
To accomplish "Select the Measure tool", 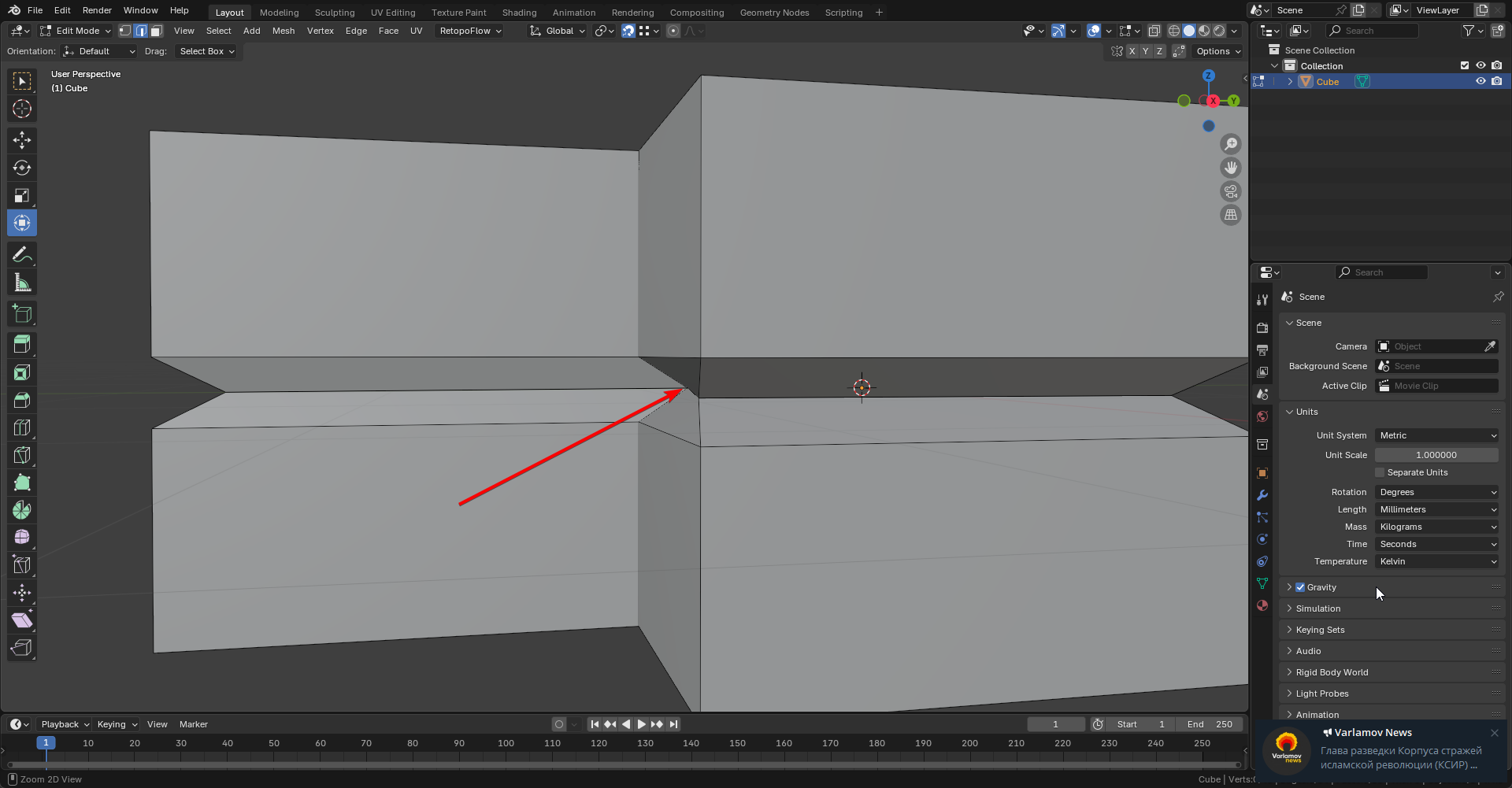I will pyautogui.click(x=22, y=282).
